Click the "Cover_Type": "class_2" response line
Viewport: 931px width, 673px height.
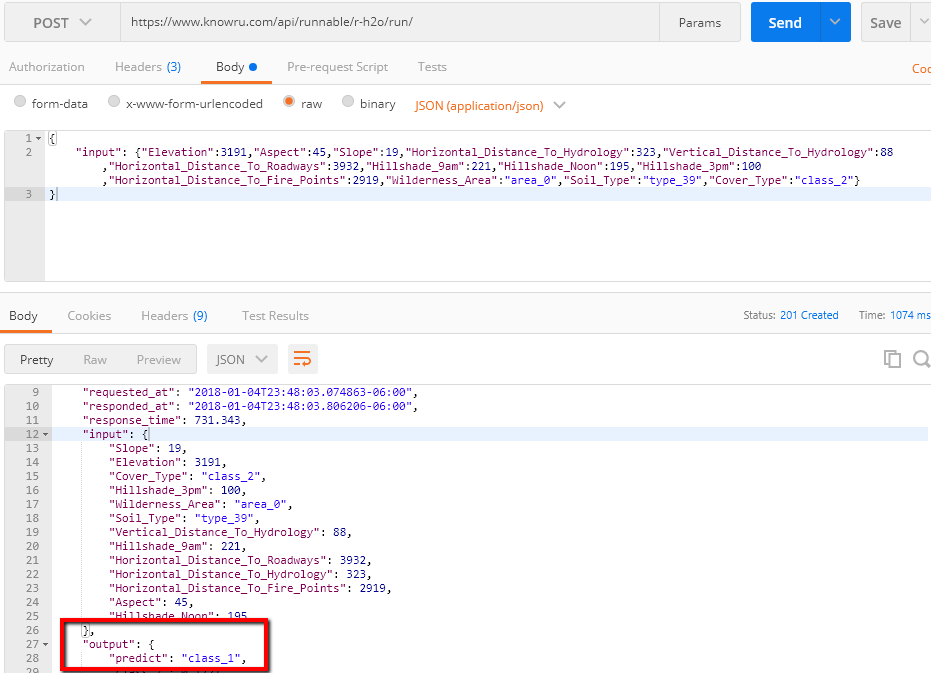point(187,476)
